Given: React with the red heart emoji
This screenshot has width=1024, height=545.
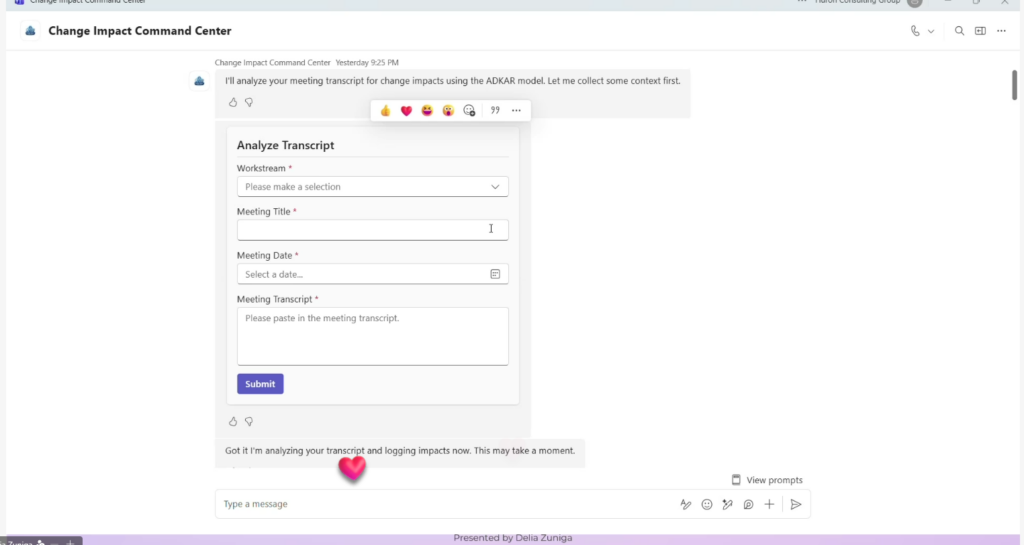Looking at the screenshot, I should coord(406,110).
